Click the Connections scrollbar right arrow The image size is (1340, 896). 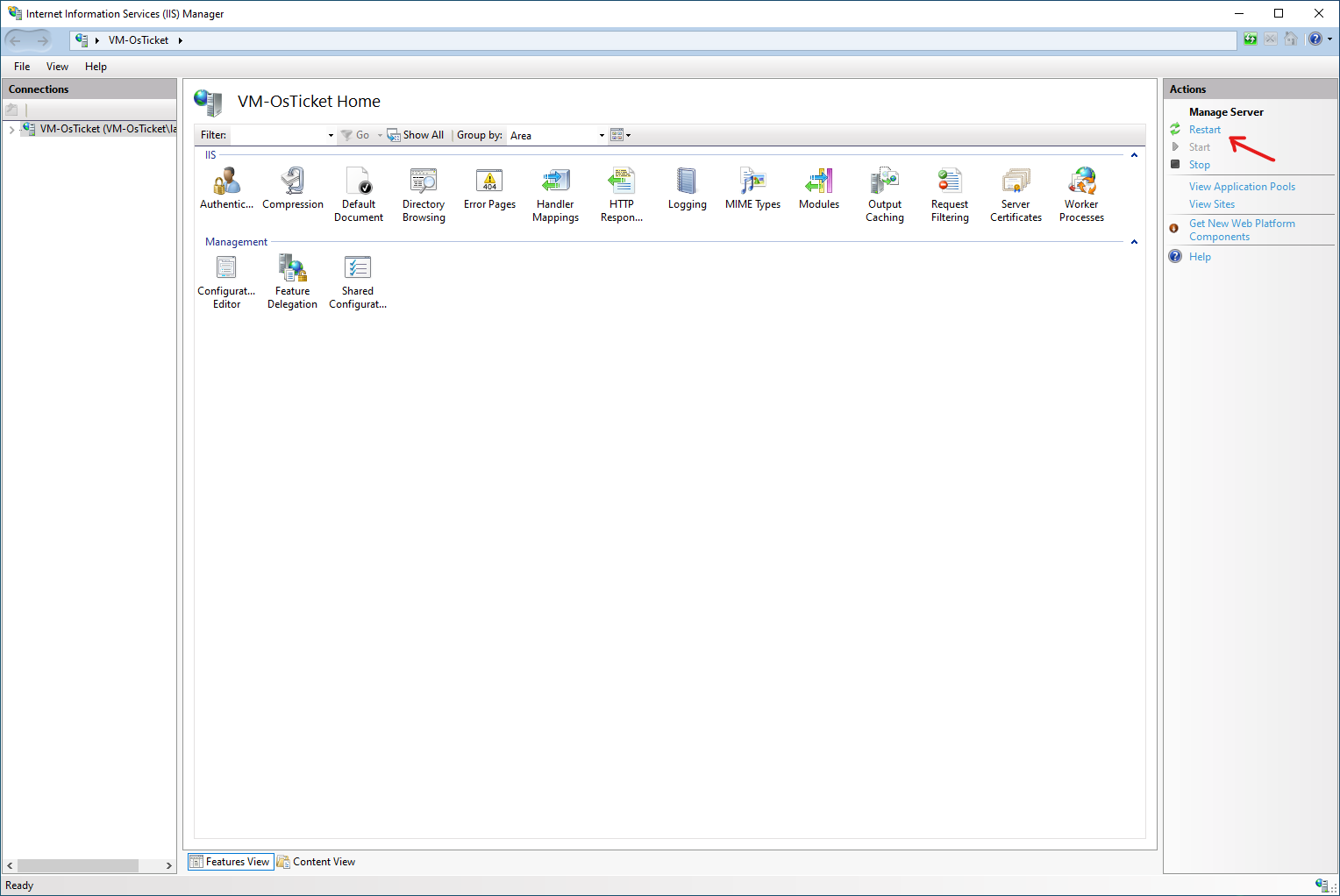pos(169,865)
